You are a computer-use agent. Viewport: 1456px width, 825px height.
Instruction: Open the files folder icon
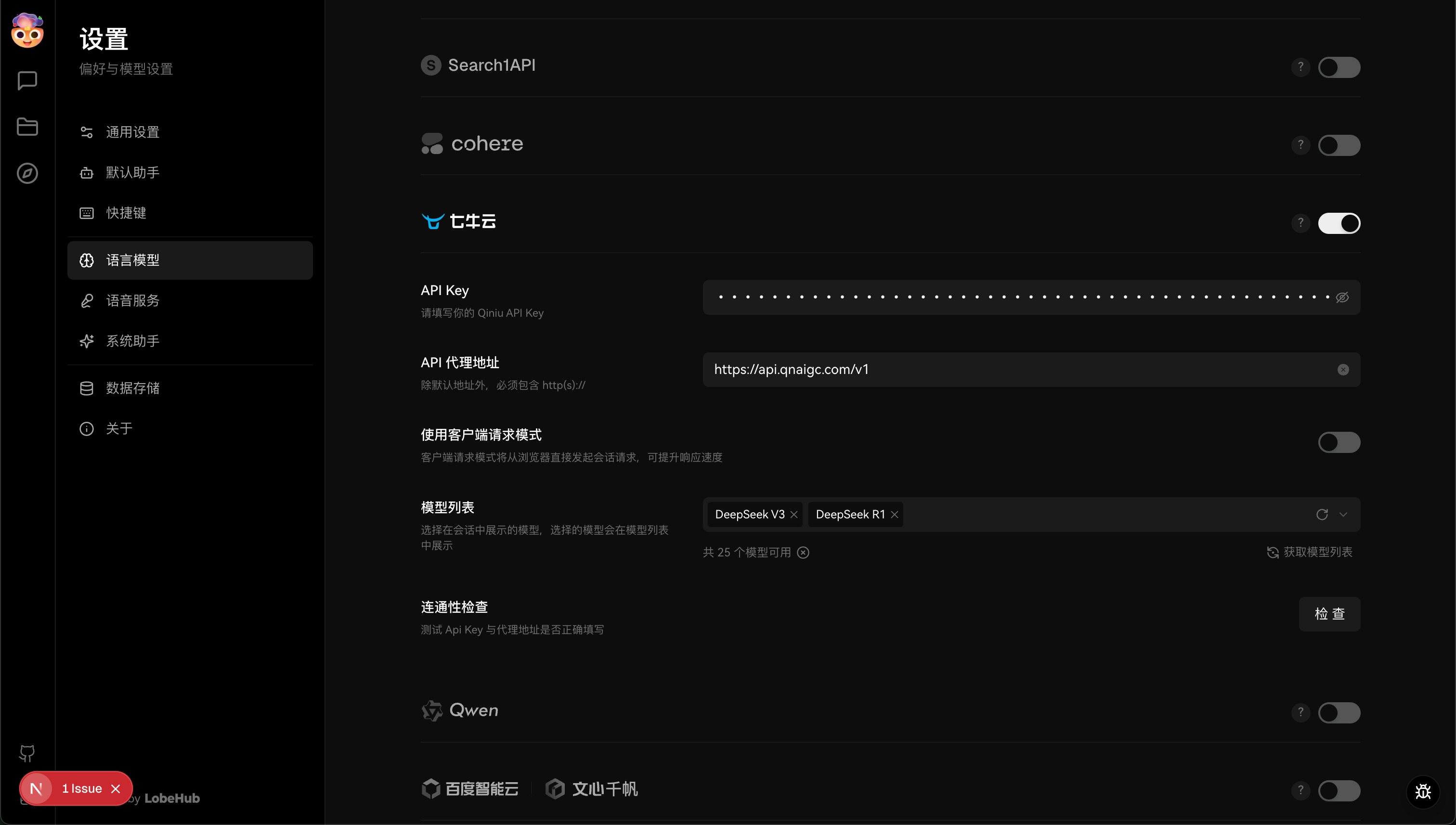(x=27, y=127)
